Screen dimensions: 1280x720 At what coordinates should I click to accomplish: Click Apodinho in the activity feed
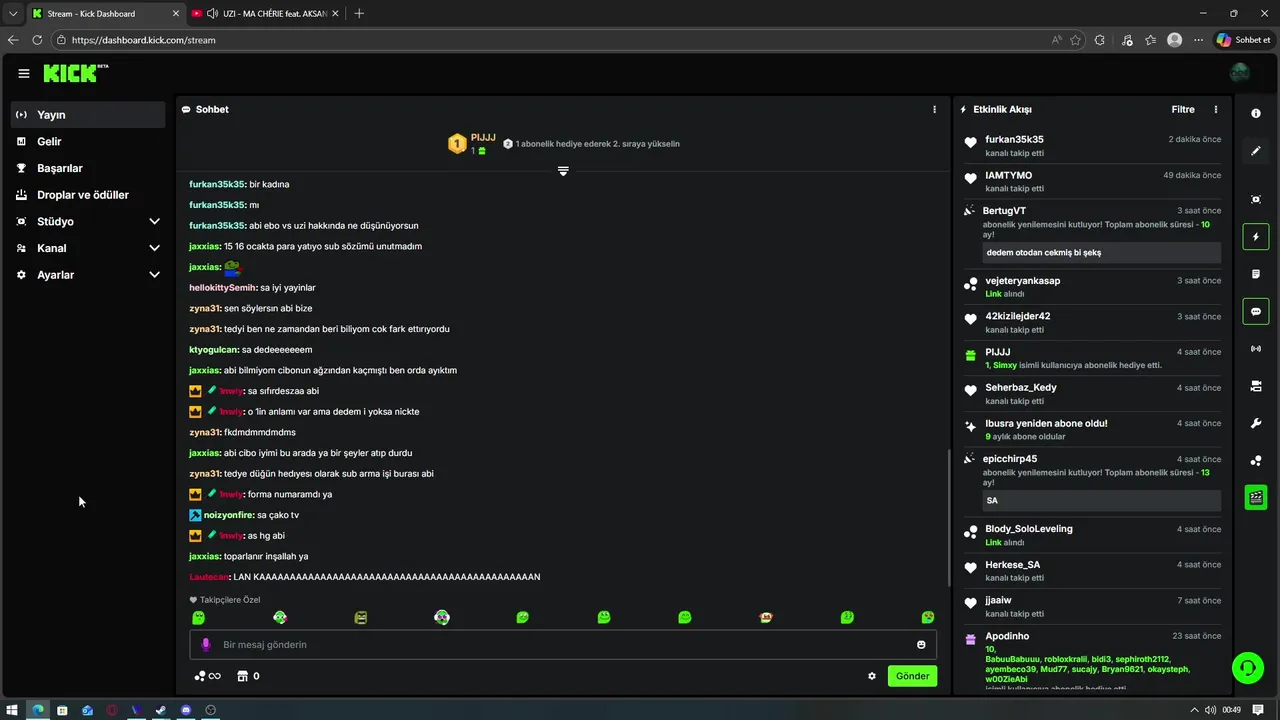pos(1007,636)
